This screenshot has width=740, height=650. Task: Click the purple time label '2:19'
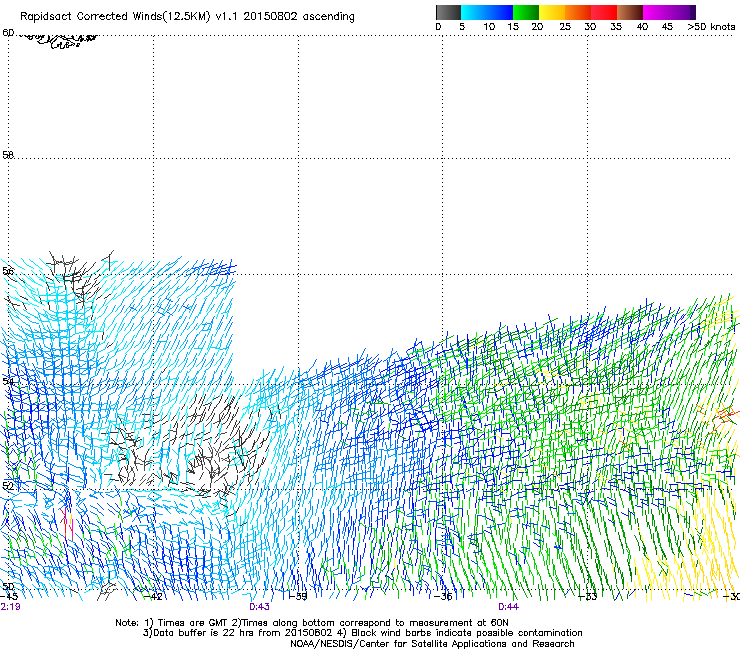10,607
